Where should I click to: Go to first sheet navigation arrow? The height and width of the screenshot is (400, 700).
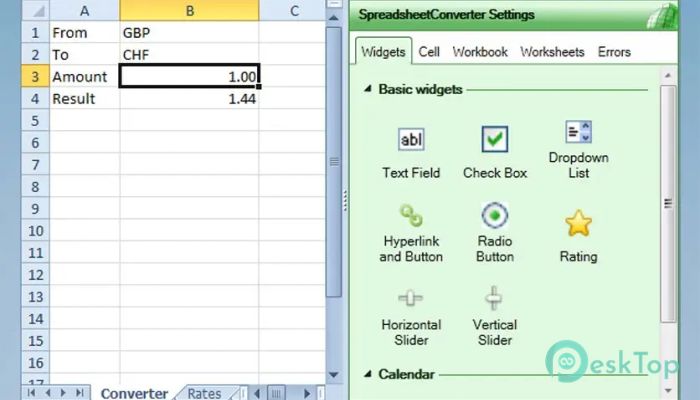pos(31,393)
